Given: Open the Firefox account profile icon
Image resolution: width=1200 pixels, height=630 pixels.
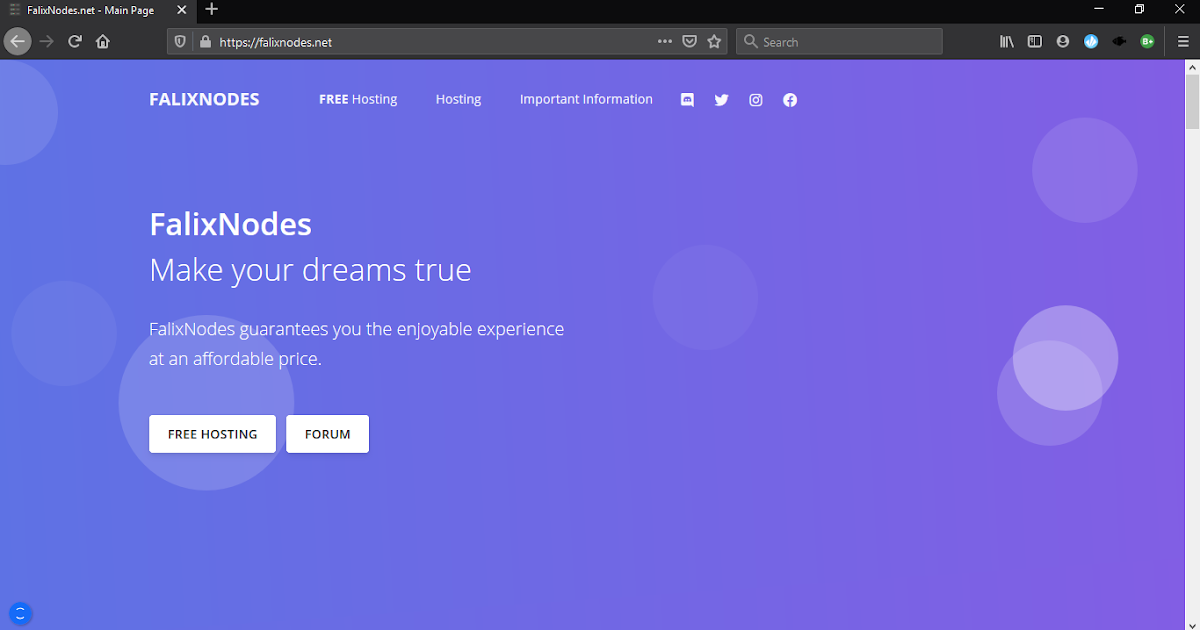Looking at the screenshot, I should pos(1062,41).
